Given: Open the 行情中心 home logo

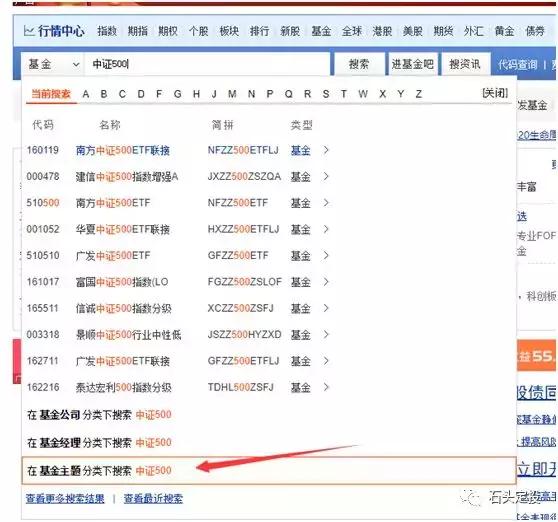Looking at the screenshot, I should (x=54, y=31).
